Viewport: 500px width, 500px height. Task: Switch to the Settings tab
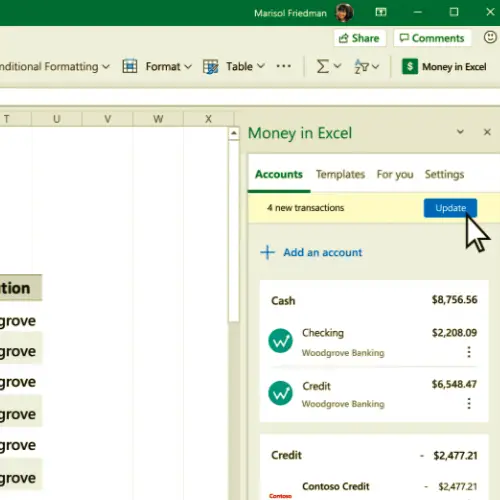coord(444,174)
